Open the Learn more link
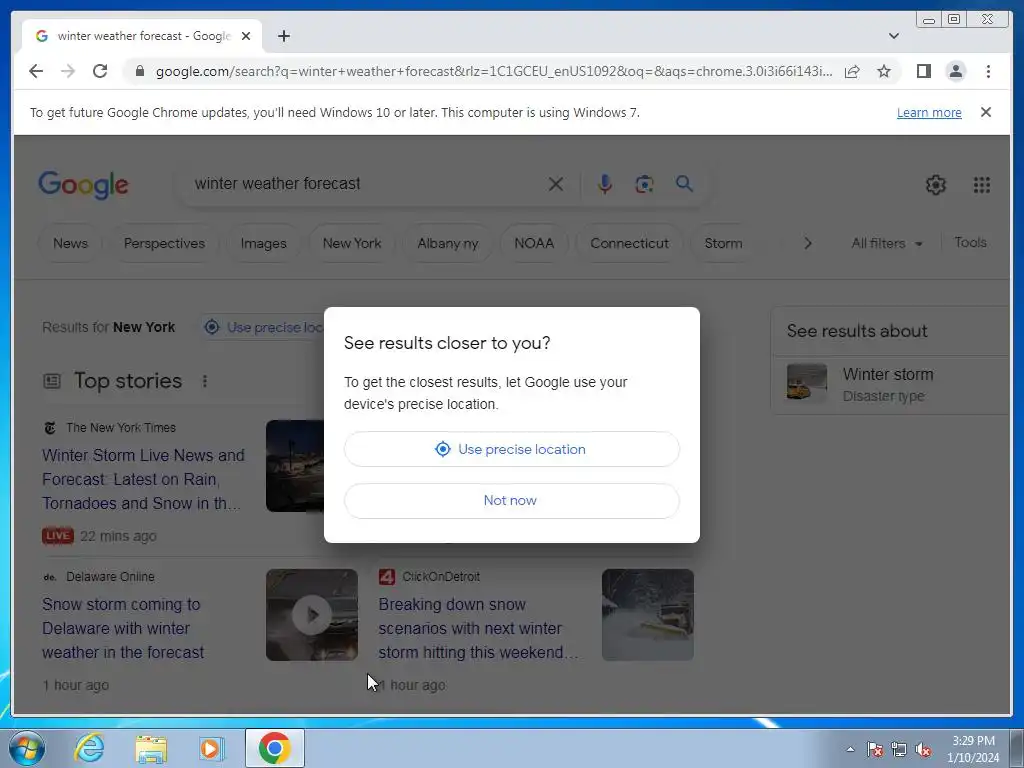Image resolution: width=1024 pixels, height=768 pixels. point(929,112)
